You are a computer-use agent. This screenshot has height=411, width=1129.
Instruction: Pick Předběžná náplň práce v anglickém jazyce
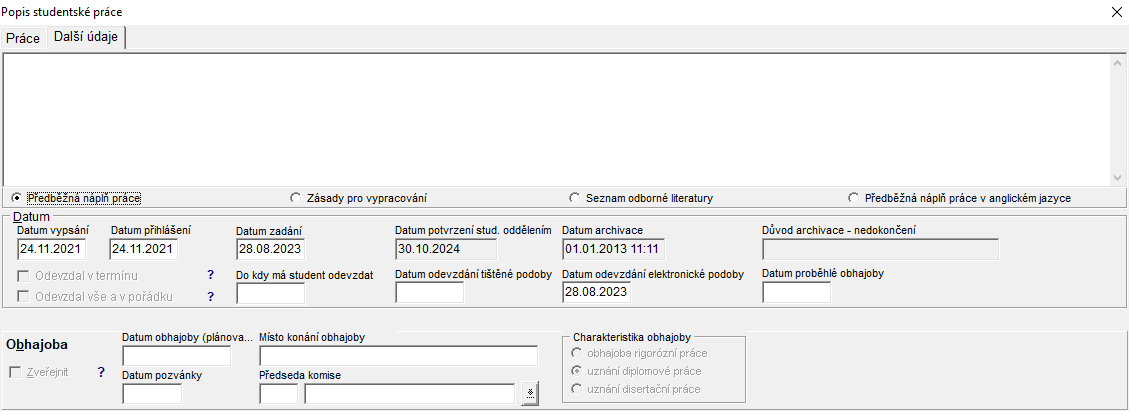click(853, 198)
